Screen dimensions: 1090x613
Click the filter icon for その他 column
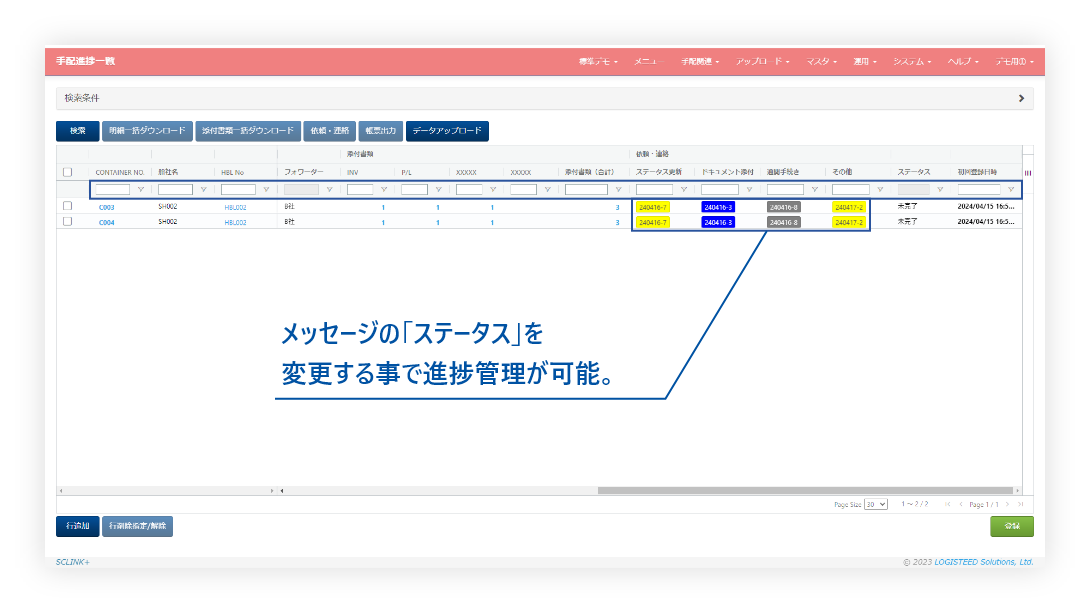click(879, 190)
